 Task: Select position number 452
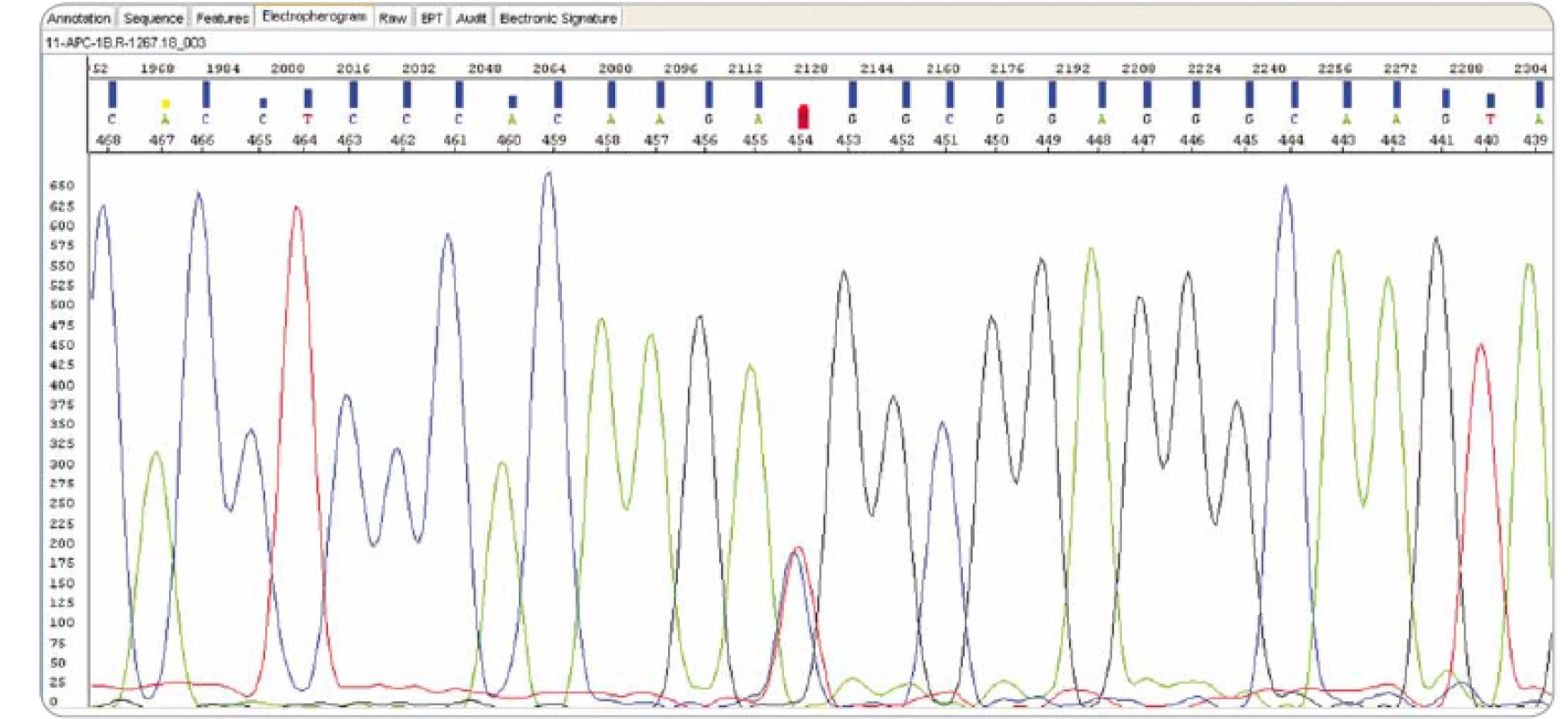pos(902,140)
